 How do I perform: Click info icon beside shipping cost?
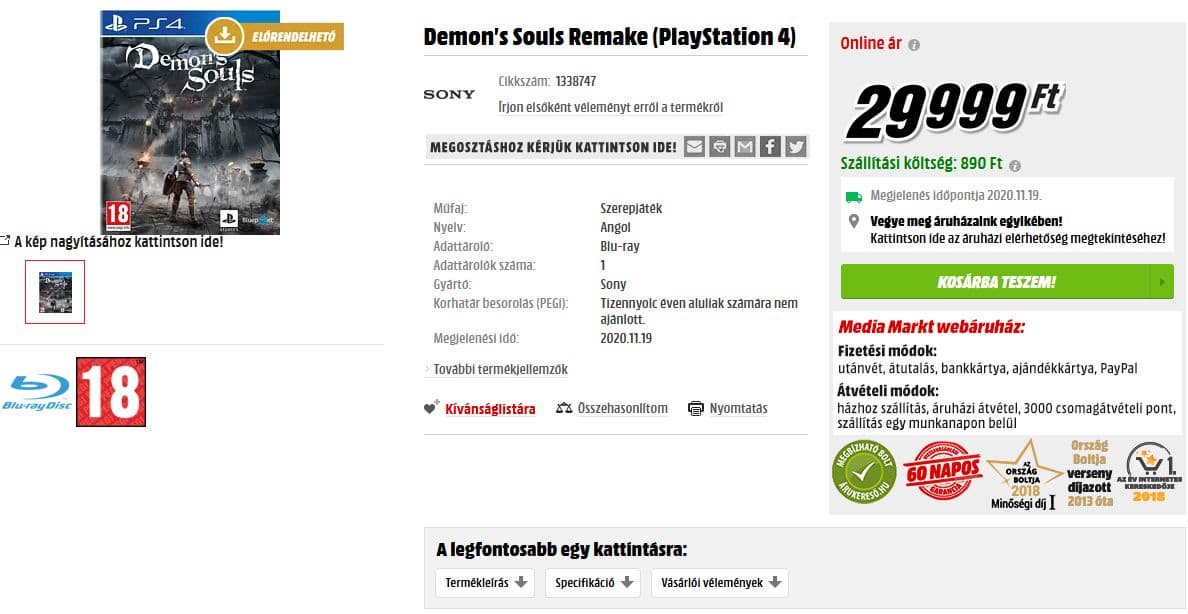coord(1015,165)
